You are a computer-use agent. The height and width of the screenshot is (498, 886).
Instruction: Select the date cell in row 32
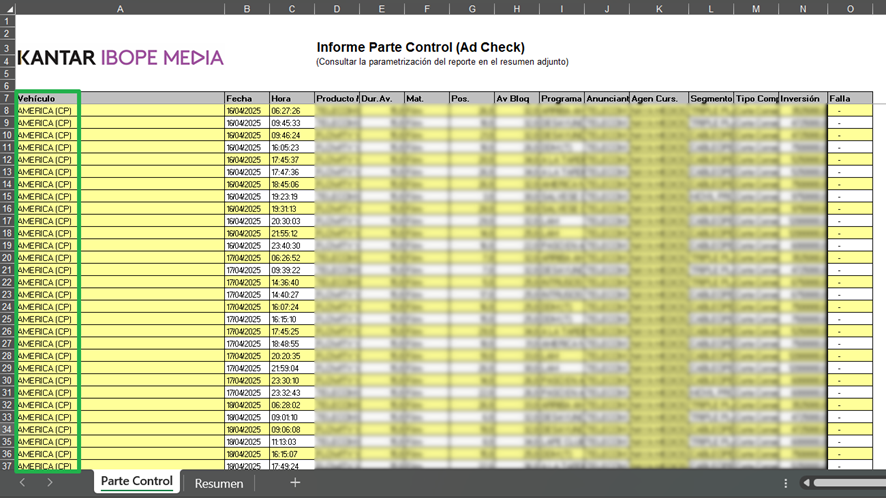click(x=247, y=405)
